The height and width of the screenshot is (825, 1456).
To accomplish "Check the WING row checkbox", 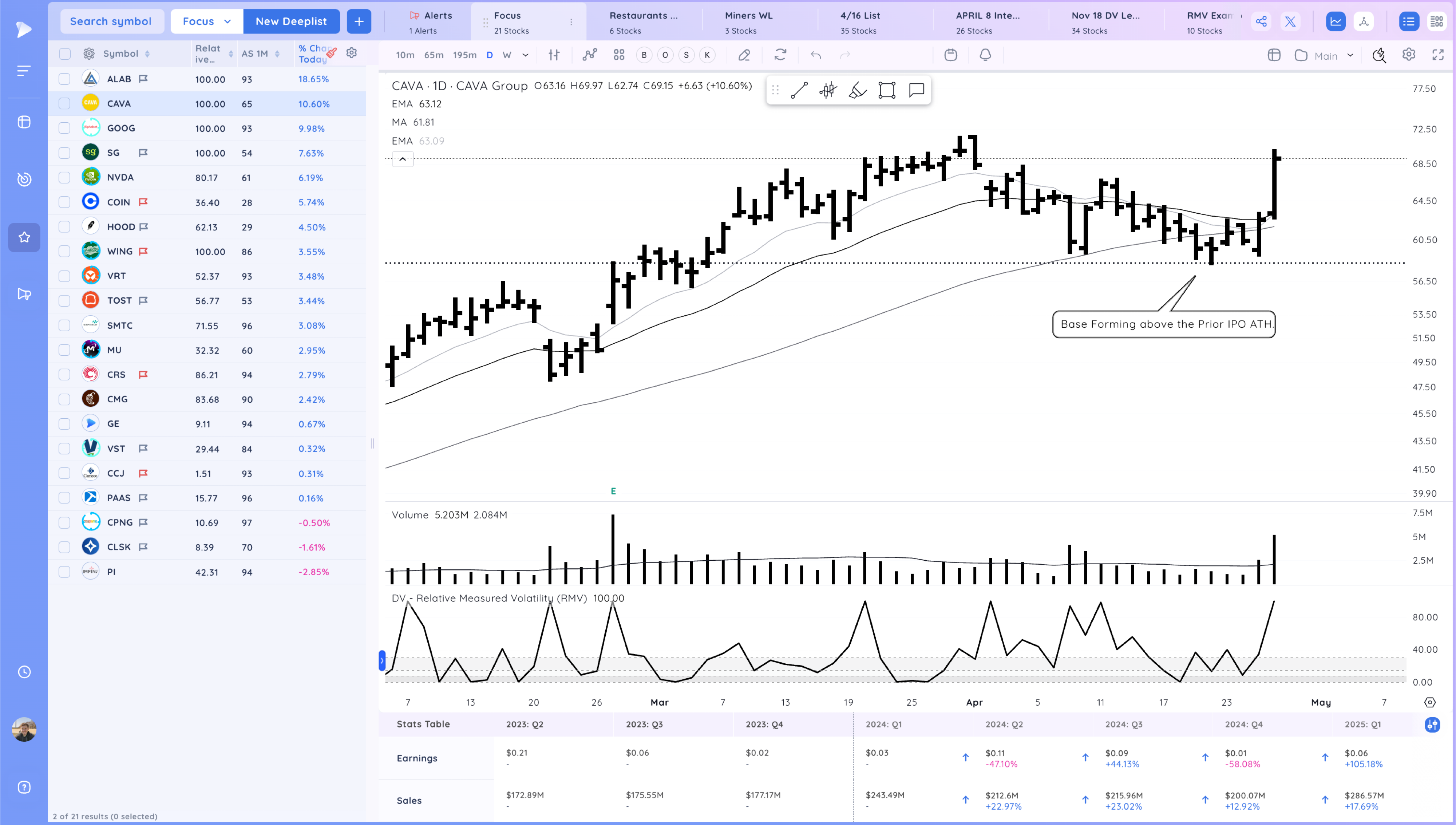I will (64, 252).
